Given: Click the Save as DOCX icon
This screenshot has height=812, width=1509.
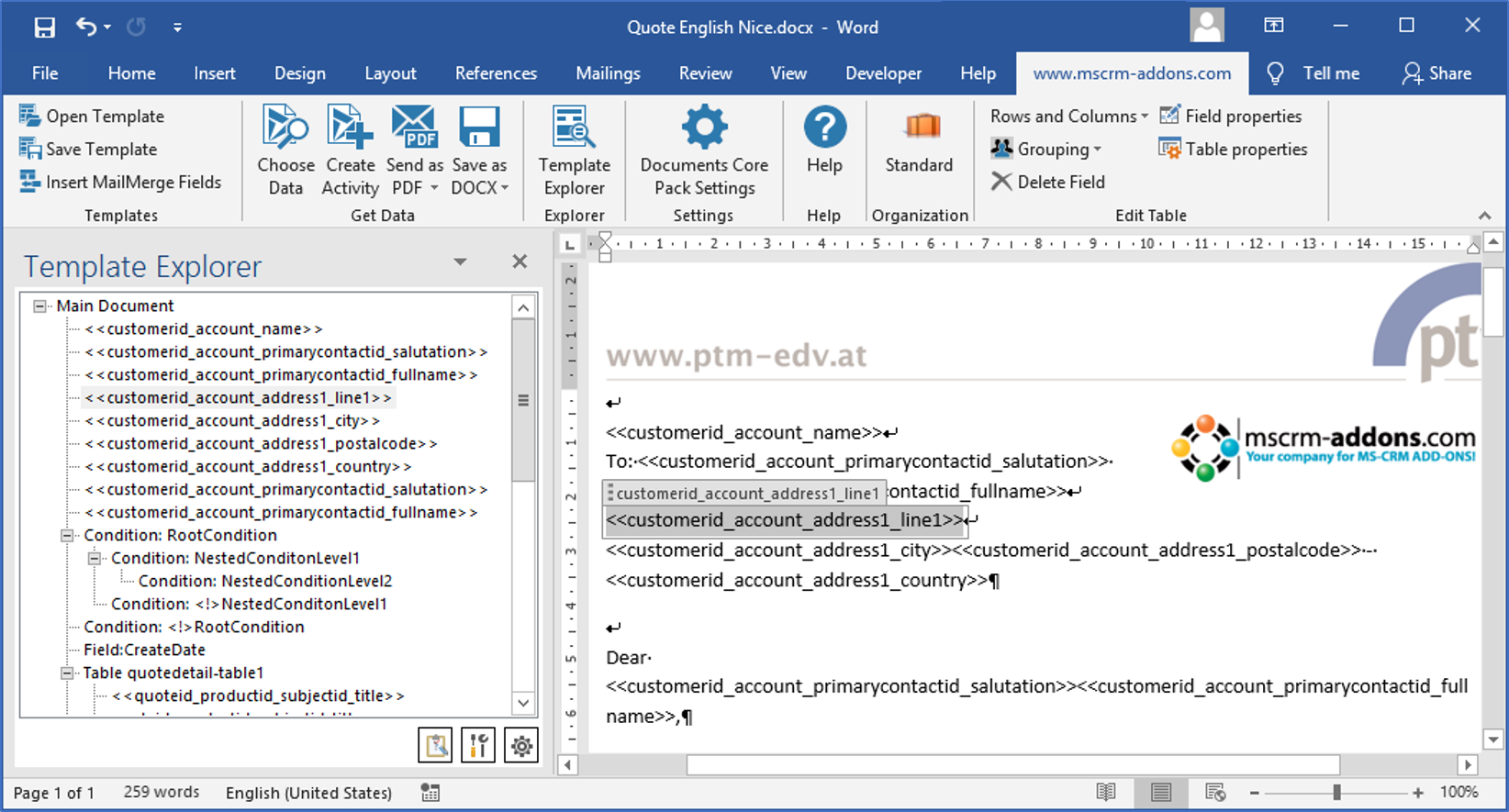Looking at the screenshot, I should coord(479,127).
